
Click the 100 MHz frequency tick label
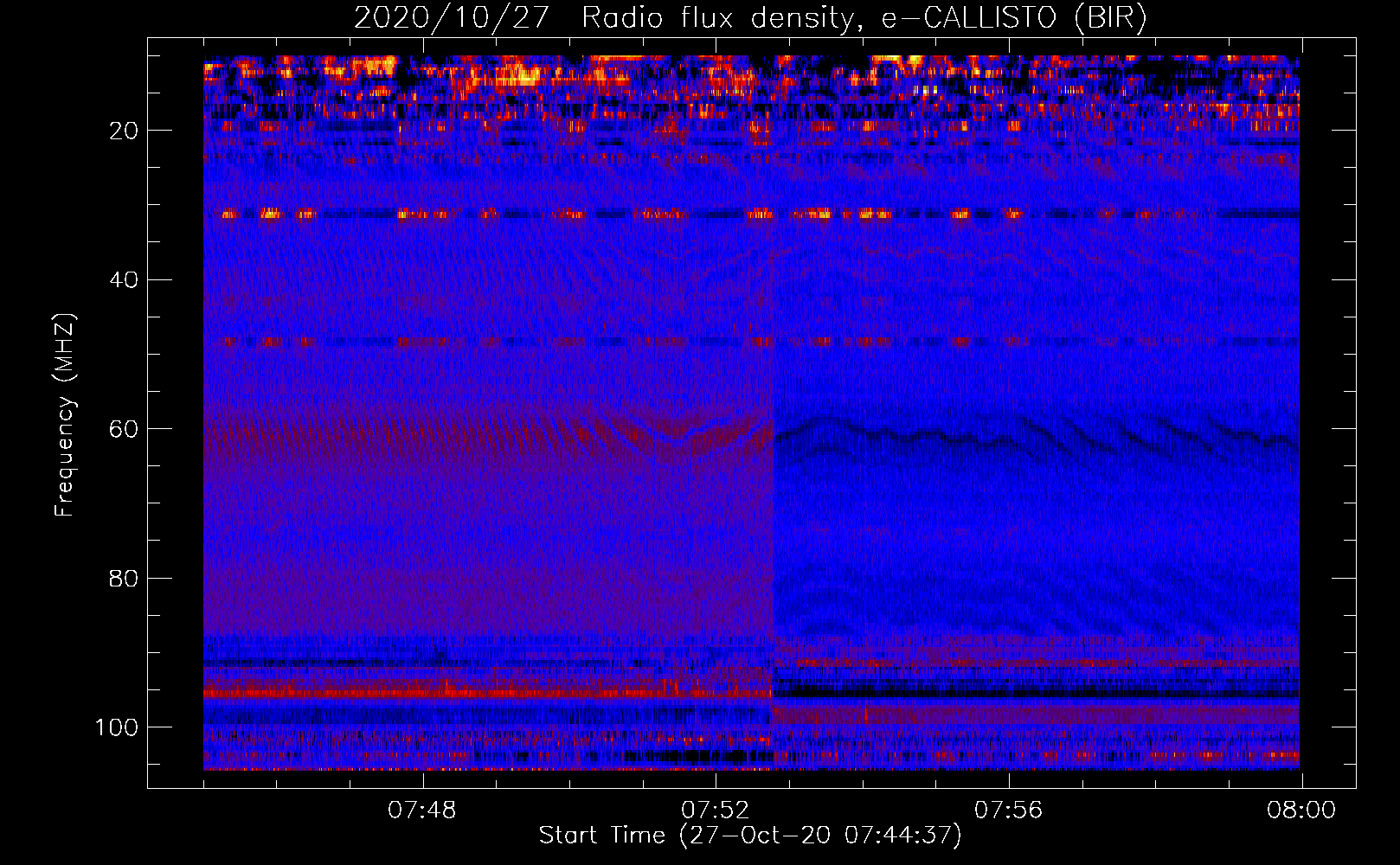[117, 727]
